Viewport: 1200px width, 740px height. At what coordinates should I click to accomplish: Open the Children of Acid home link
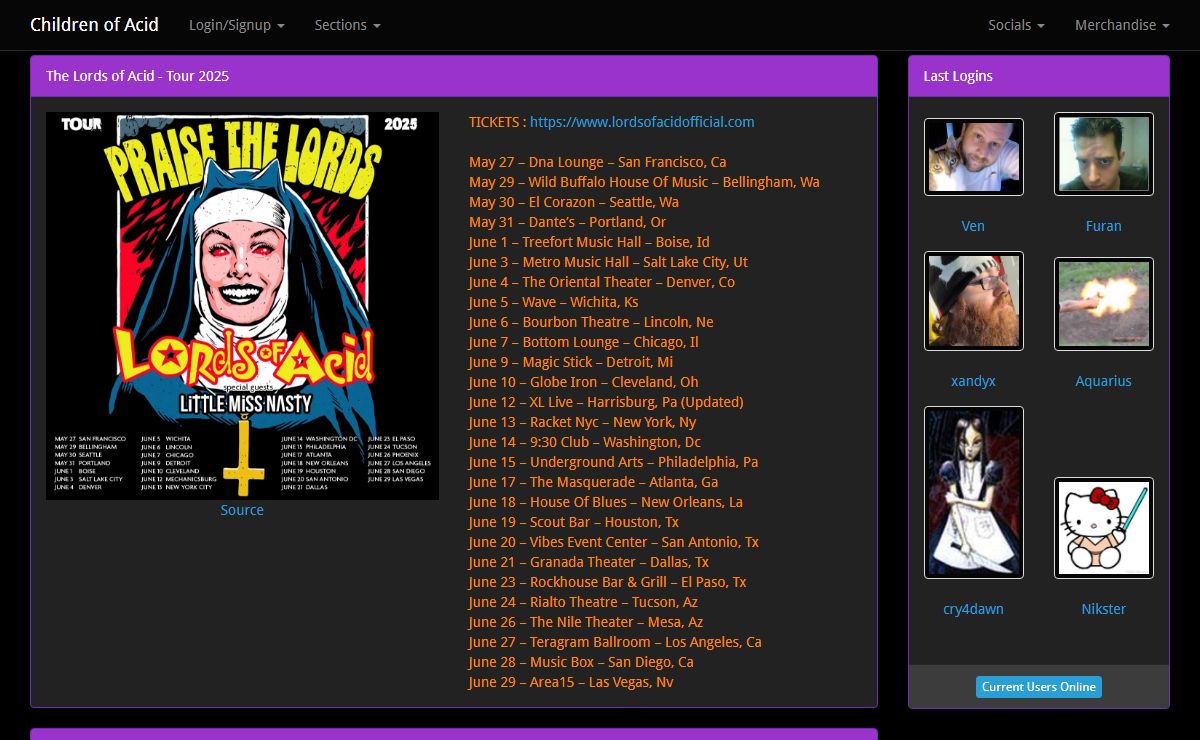(94, 25)
